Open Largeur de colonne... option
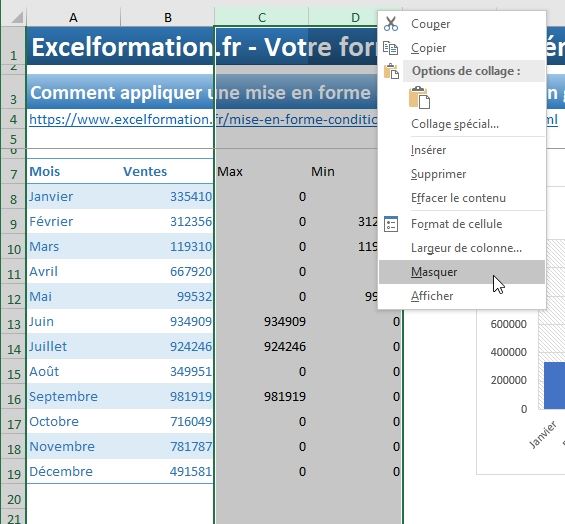 (x=462, y=248)
